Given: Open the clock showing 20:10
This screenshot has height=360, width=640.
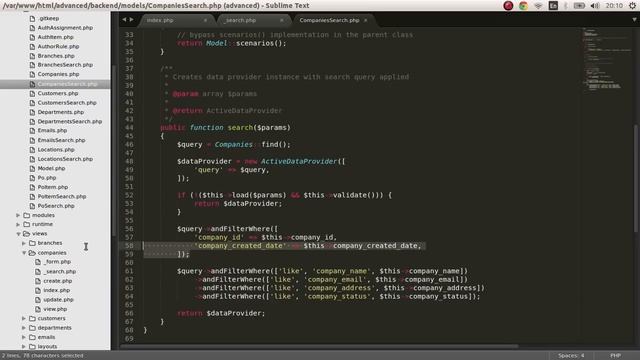Looking at the screenshot, I should (614, 6).
